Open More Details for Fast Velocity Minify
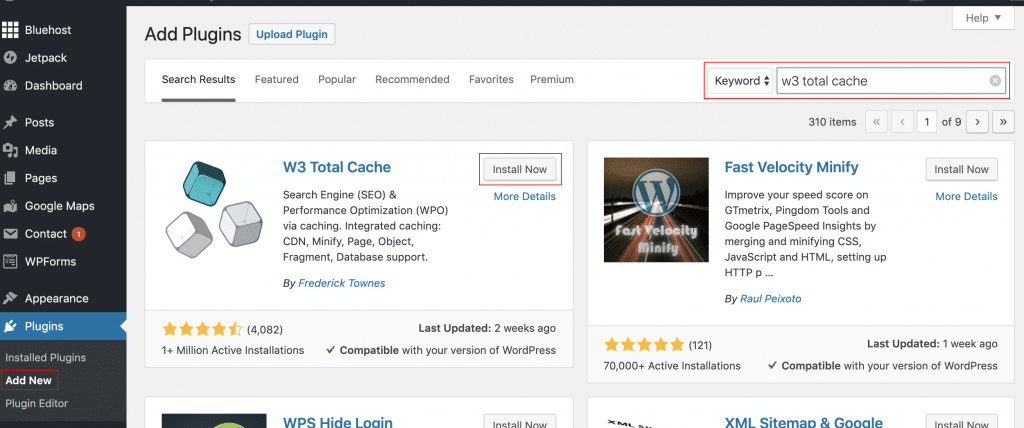Viewport: 1024px width, 428px height. click(967, 197)
